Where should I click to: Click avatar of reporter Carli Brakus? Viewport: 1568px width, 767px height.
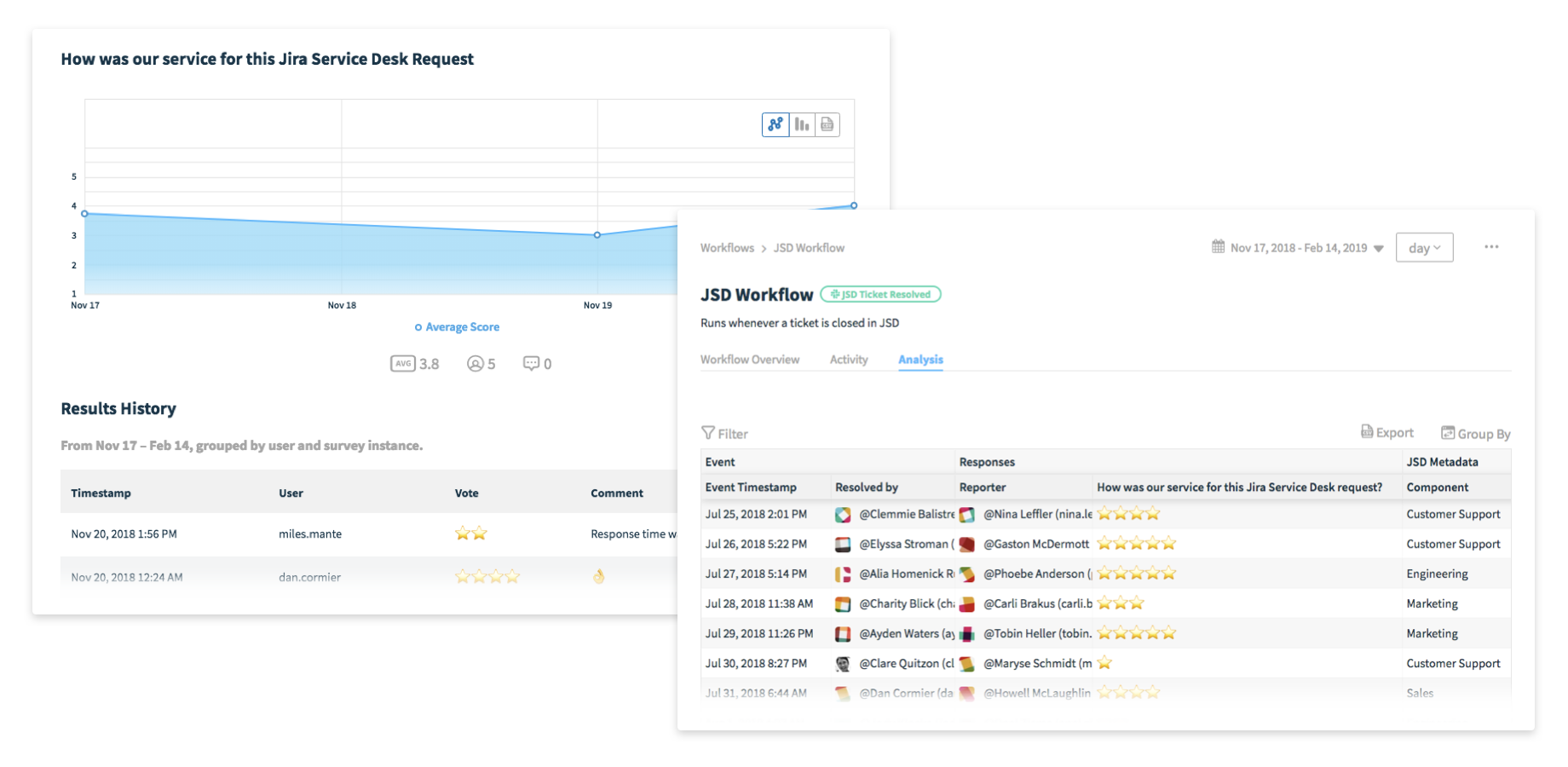[967, 604]
